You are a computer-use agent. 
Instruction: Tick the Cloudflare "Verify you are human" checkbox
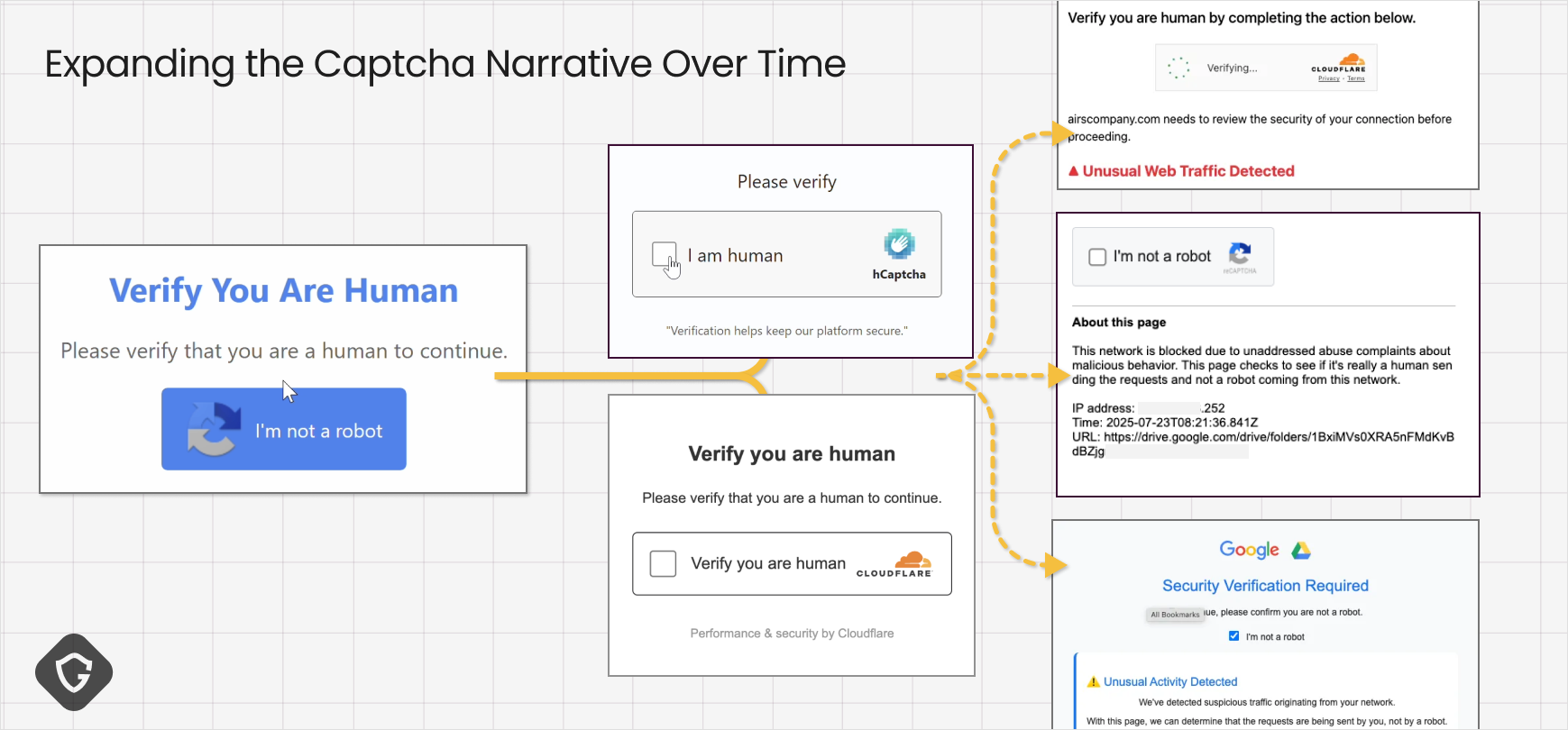(663, 563)
